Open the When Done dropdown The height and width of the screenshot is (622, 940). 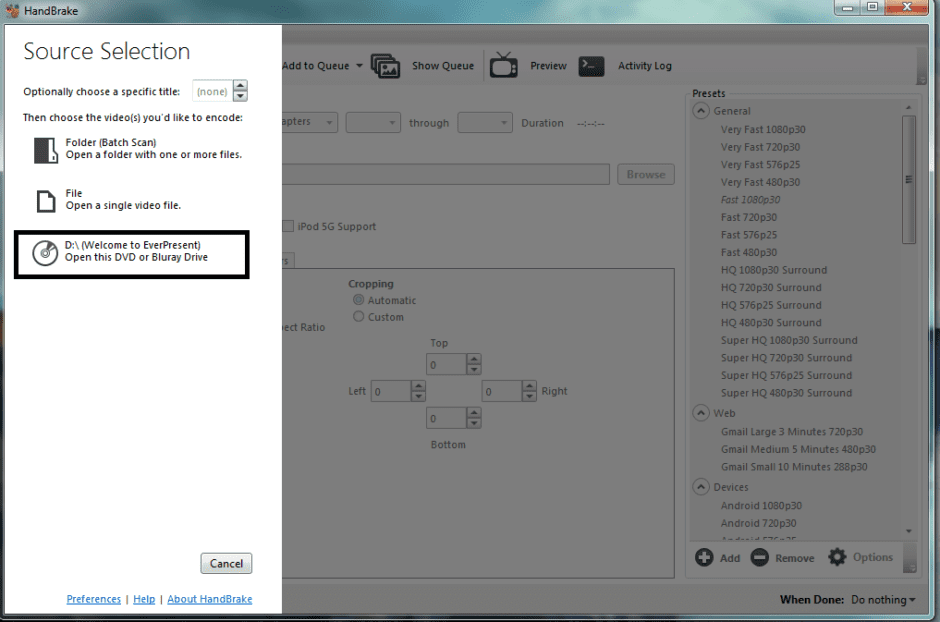point(881,599)
